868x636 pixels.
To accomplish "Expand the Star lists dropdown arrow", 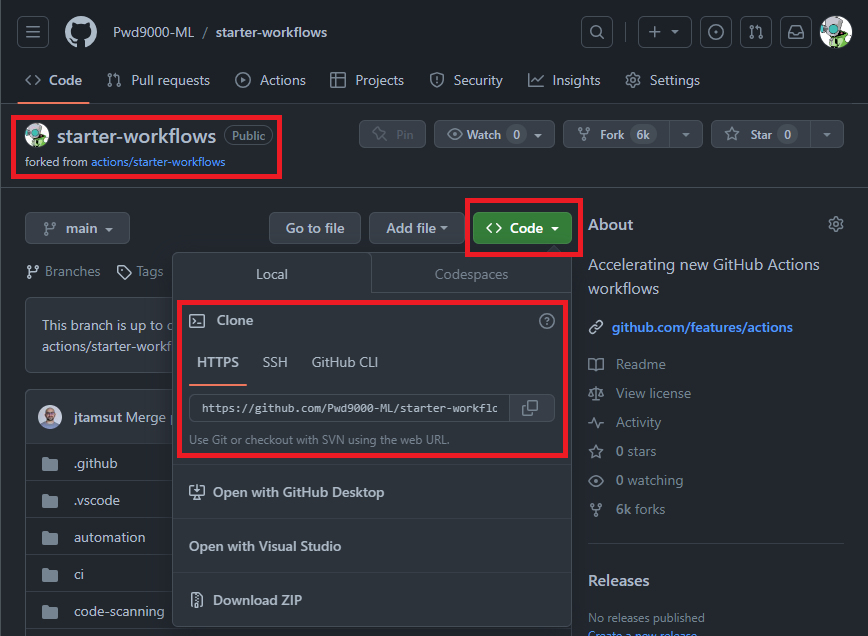I will coord(827,135).
